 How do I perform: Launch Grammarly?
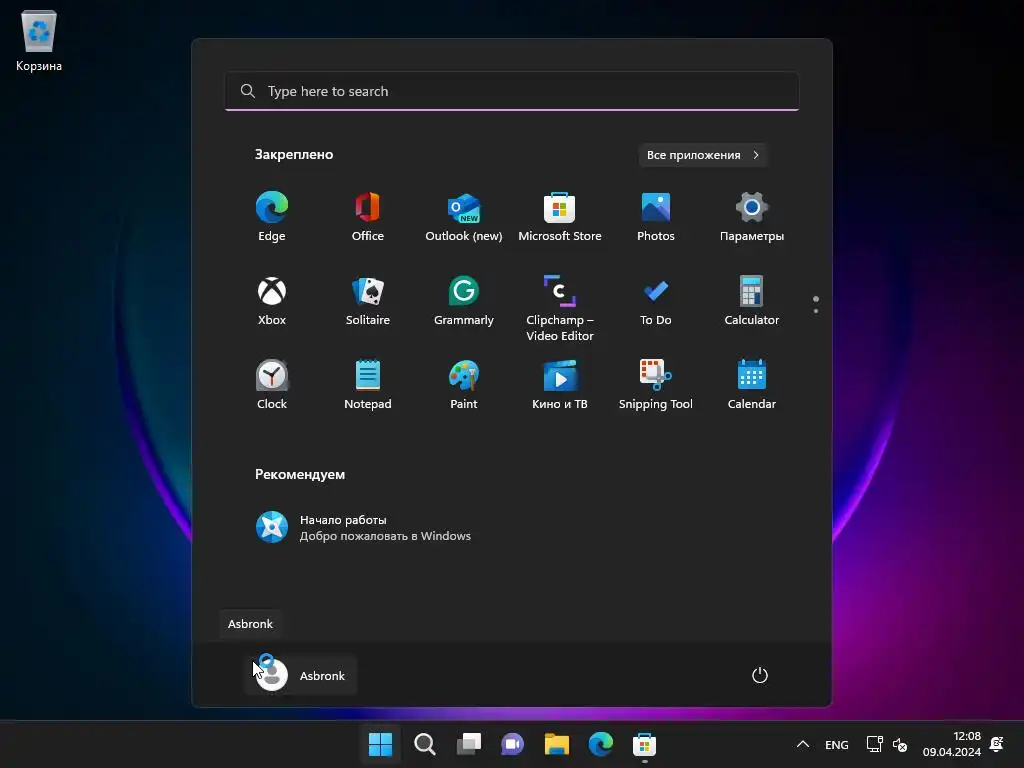464,300
